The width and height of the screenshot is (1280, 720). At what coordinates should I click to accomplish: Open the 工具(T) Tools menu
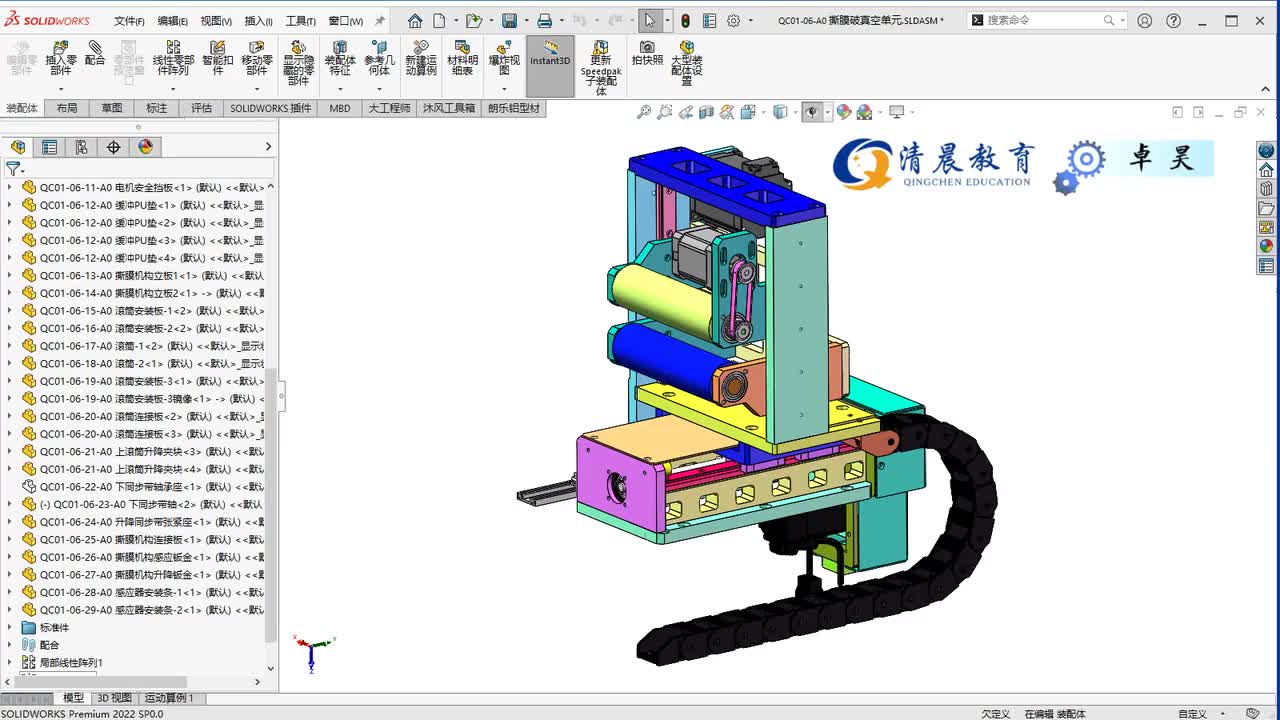[301, 21]
